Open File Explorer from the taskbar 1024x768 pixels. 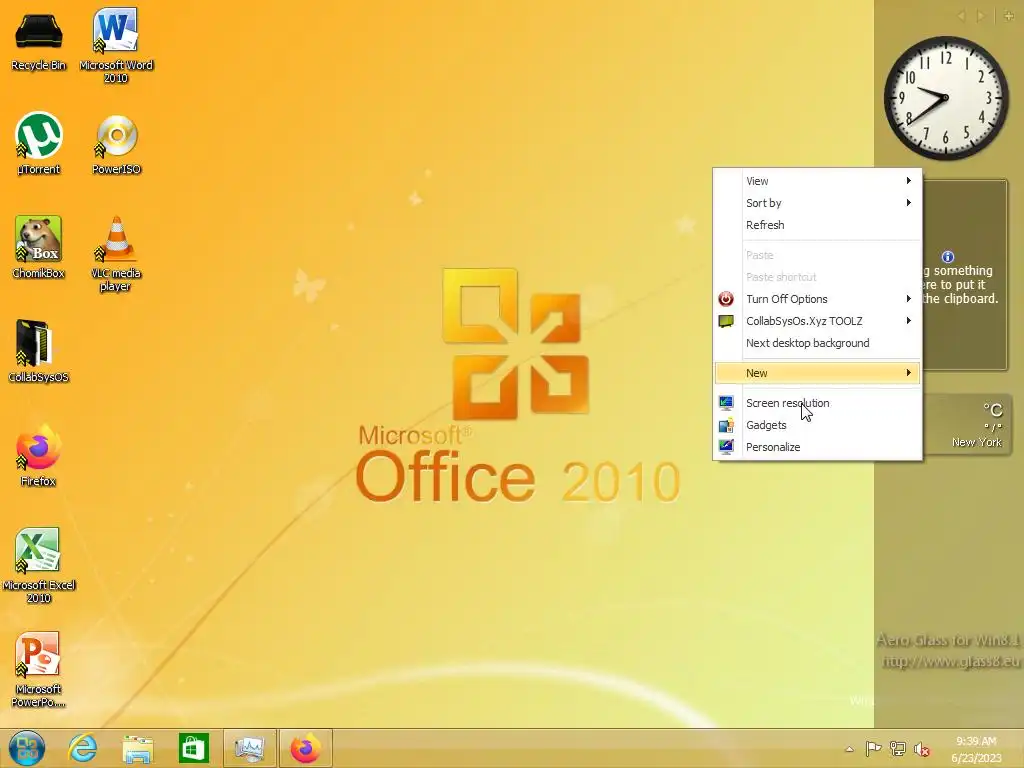click(x=138, y=748)
